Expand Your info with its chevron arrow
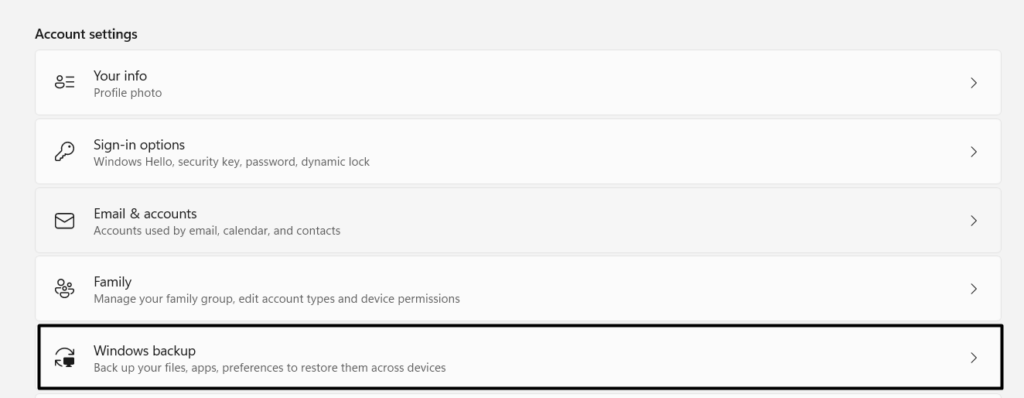The image size is (1024, 398). click(x=973, y=83)
